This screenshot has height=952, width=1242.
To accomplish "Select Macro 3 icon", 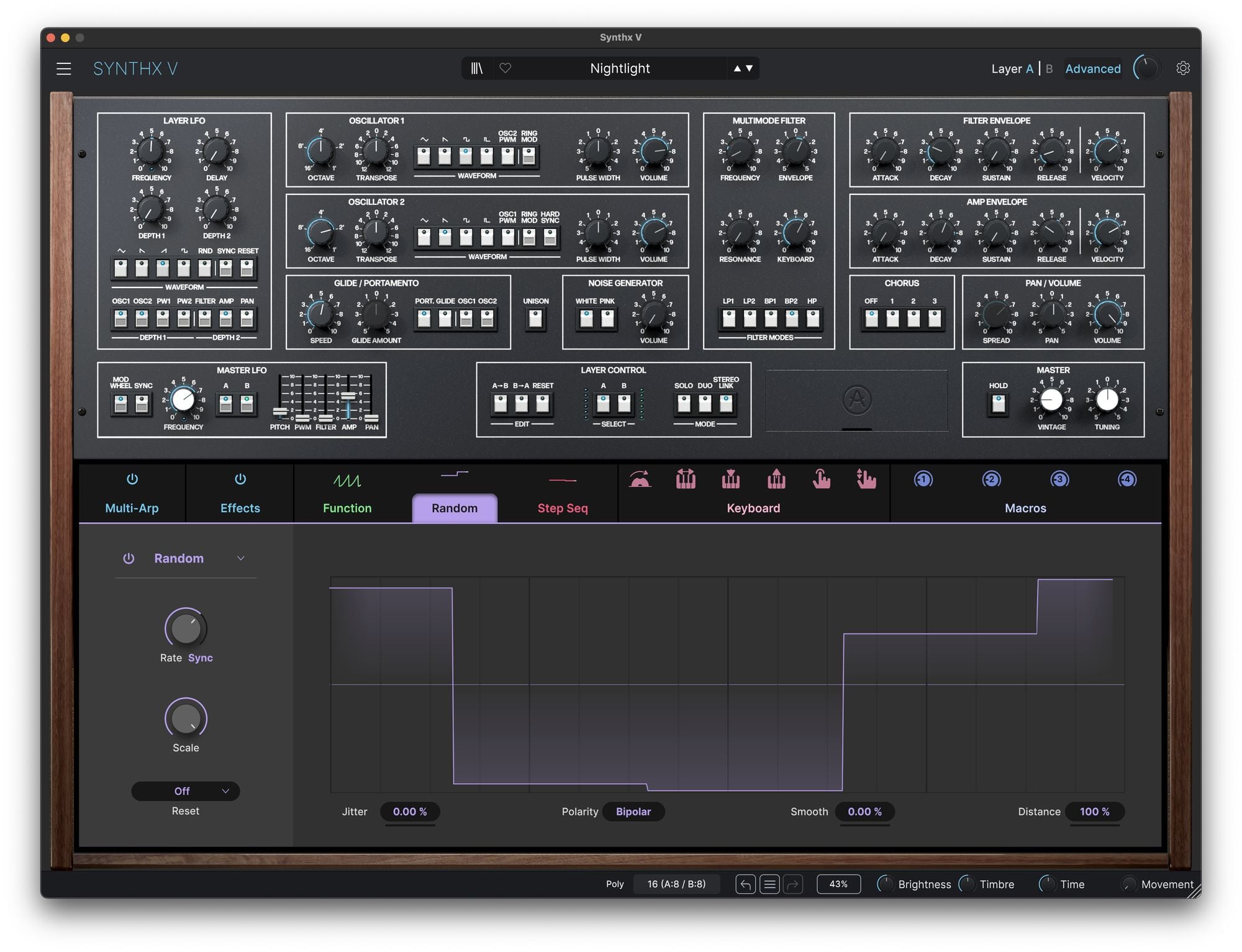I will click(1059, 479).
